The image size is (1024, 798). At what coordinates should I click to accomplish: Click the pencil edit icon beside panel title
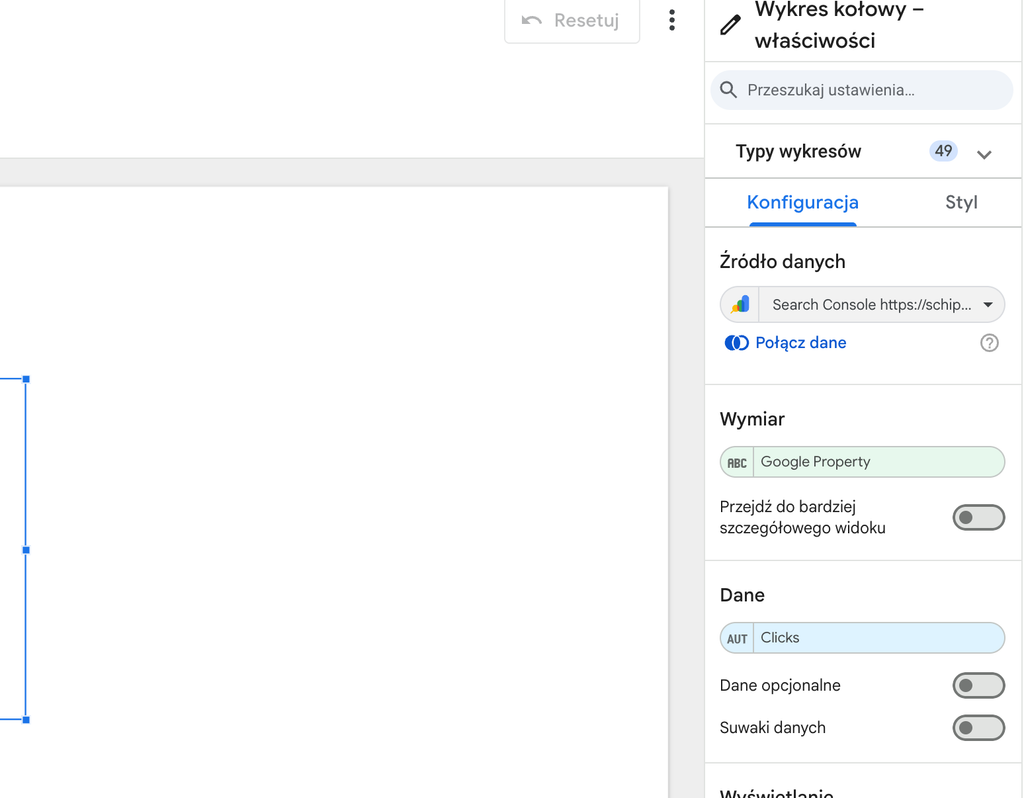pyautogui.click(x=730, y=25)
